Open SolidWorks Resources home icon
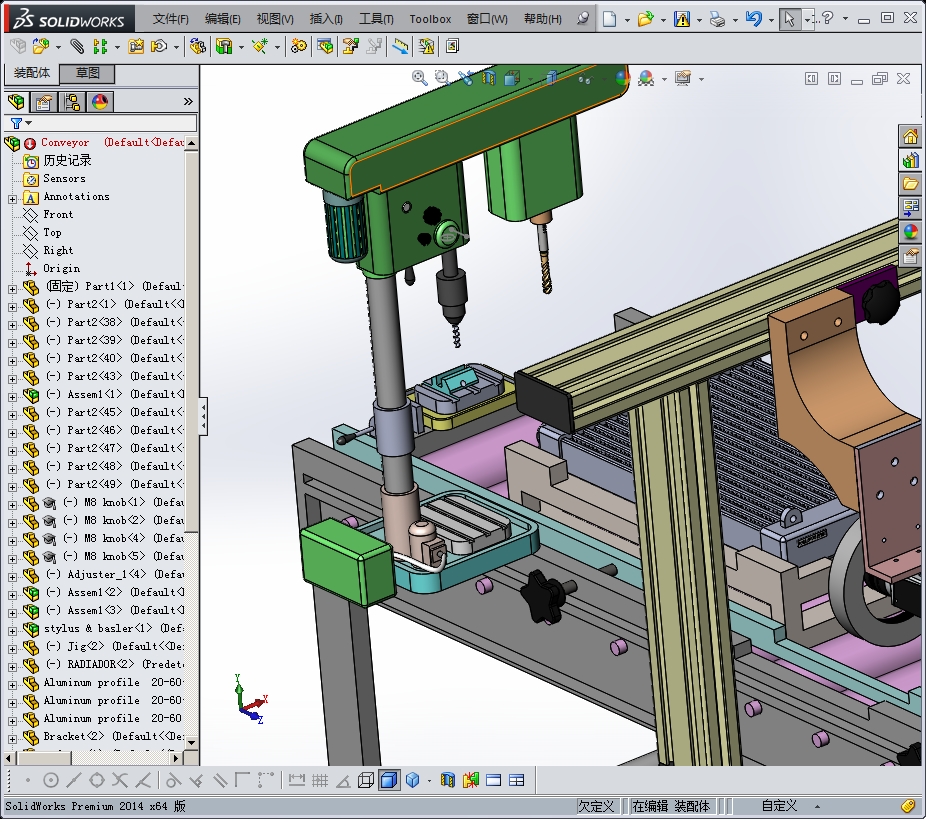The height and width of the screenshot is (819, 926). pyautogui.click(x=910, y=136)
